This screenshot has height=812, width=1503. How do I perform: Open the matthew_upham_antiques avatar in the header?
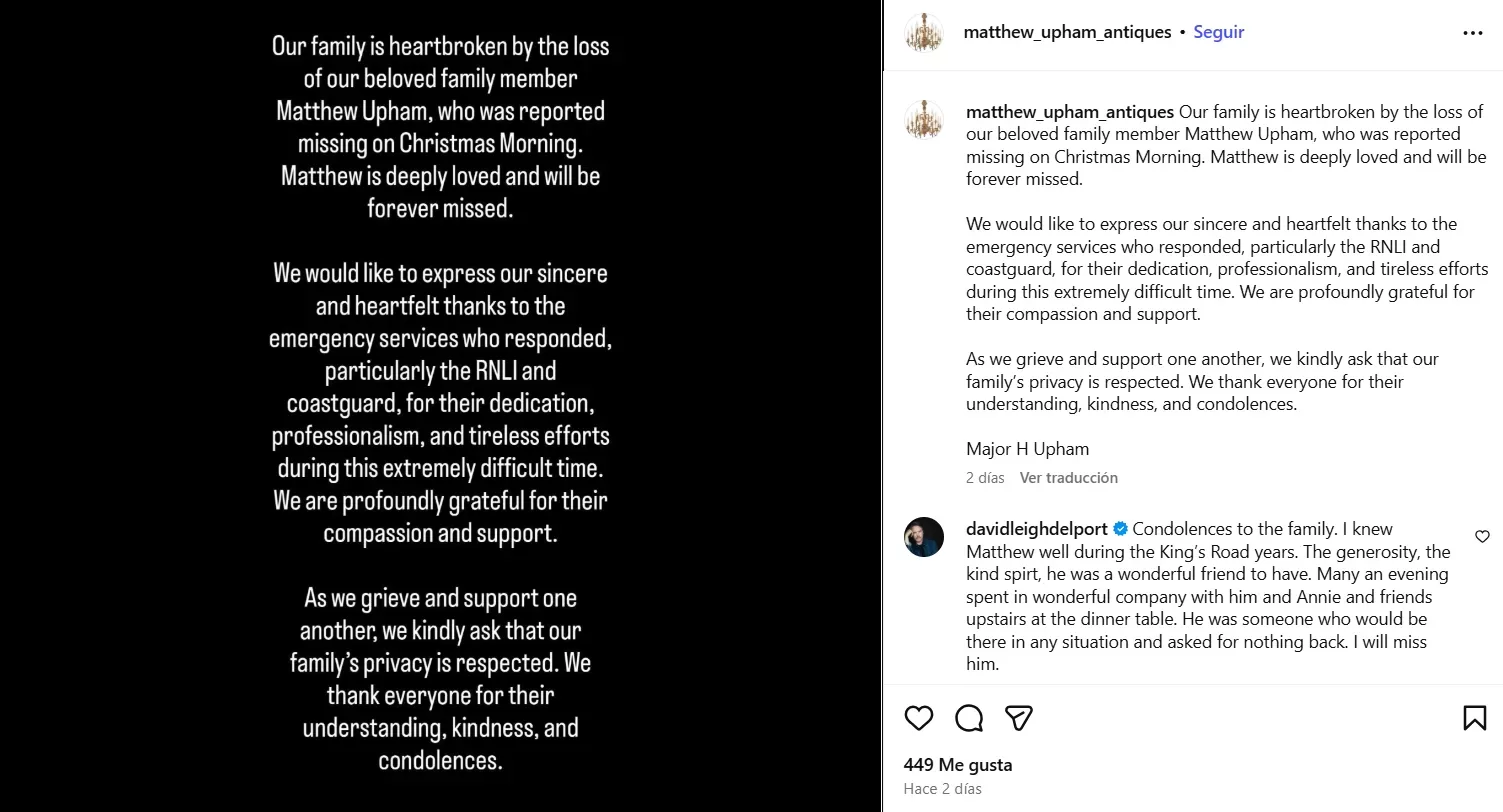click(x=924, y=33)
